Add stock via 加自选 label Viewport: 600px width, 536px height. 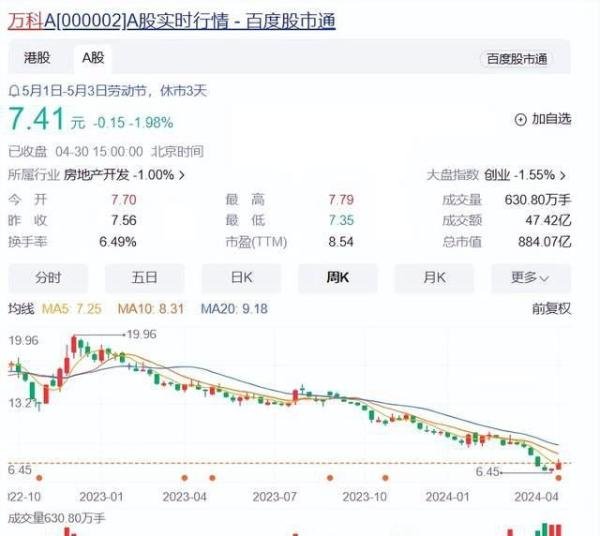coord(551,119)
